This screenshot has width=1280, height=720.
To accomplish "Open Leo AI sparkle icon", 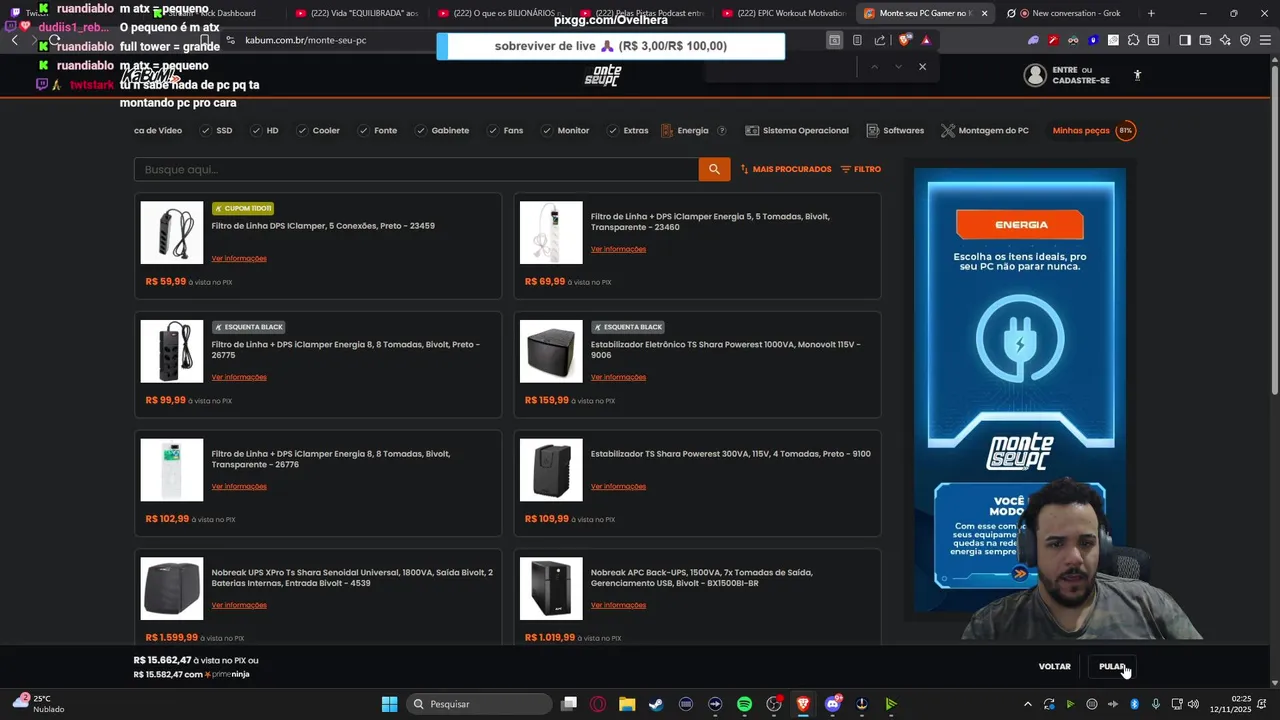I will tap(1225, 40).
